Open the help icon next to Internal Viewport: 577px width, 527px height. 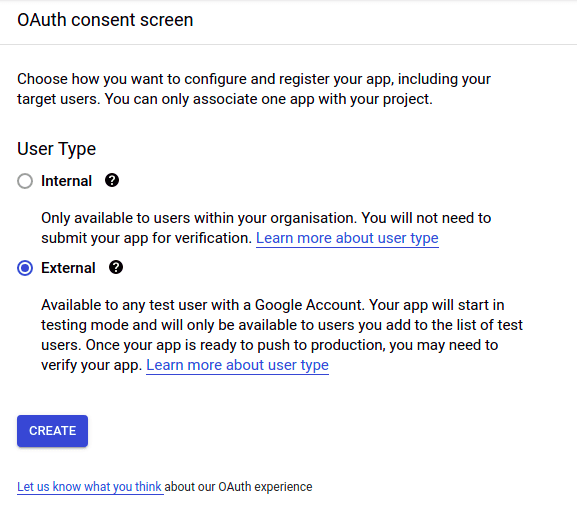pyautogui.click(x=112, y=180)
